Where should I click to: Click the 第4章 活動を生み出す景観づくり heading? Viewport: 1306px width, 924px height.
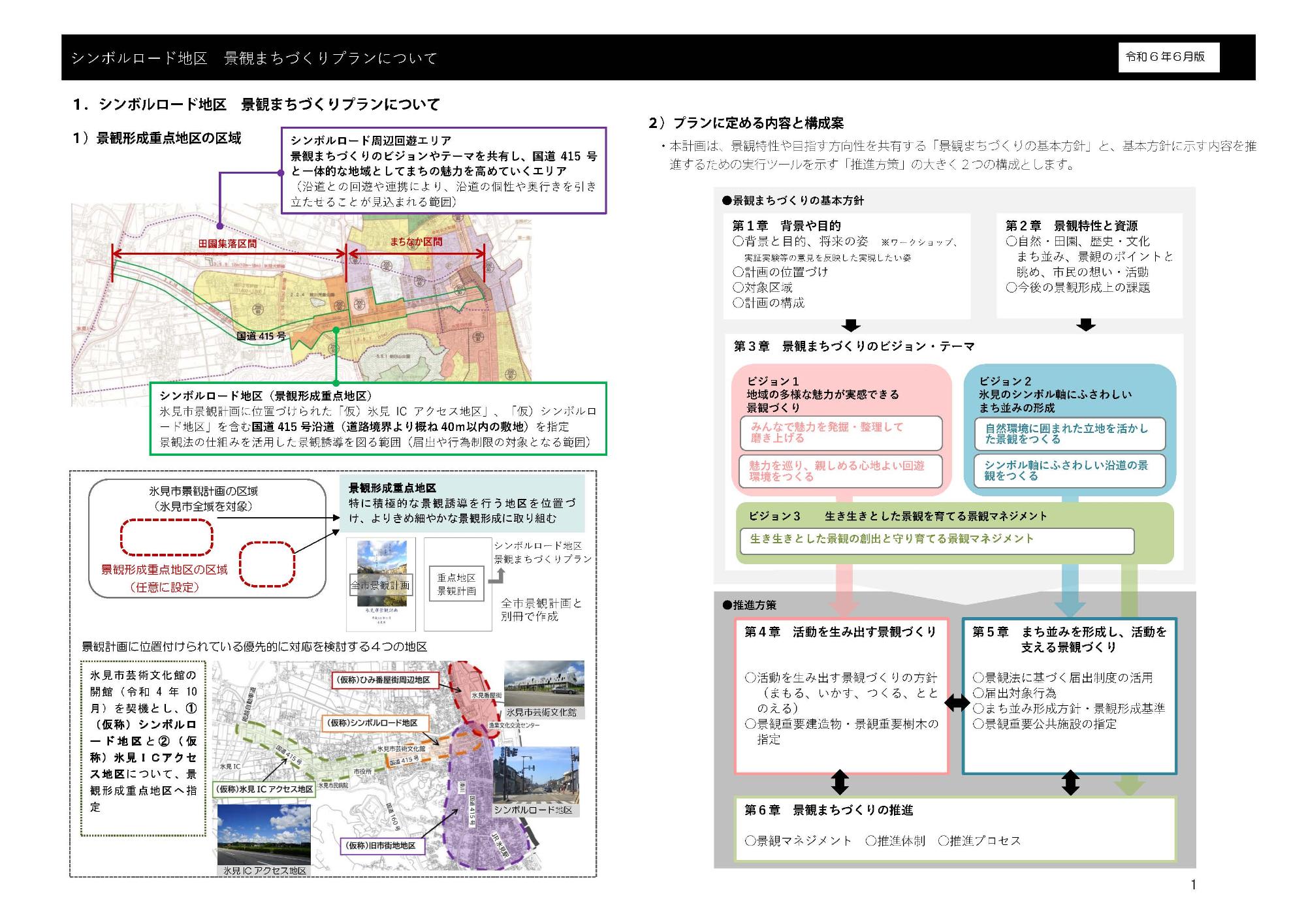840,632
